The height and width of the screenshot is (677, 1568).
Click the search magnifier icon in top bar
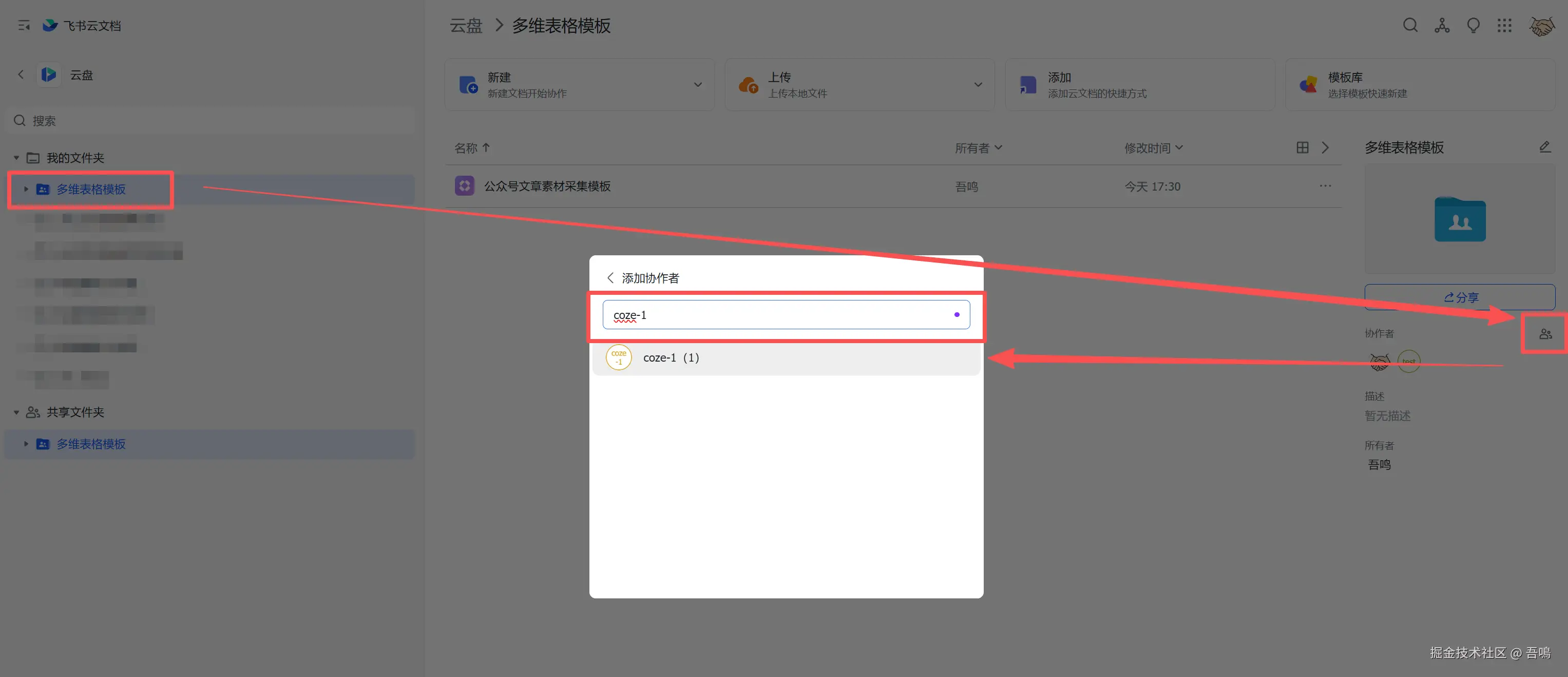pos(1410,26)
